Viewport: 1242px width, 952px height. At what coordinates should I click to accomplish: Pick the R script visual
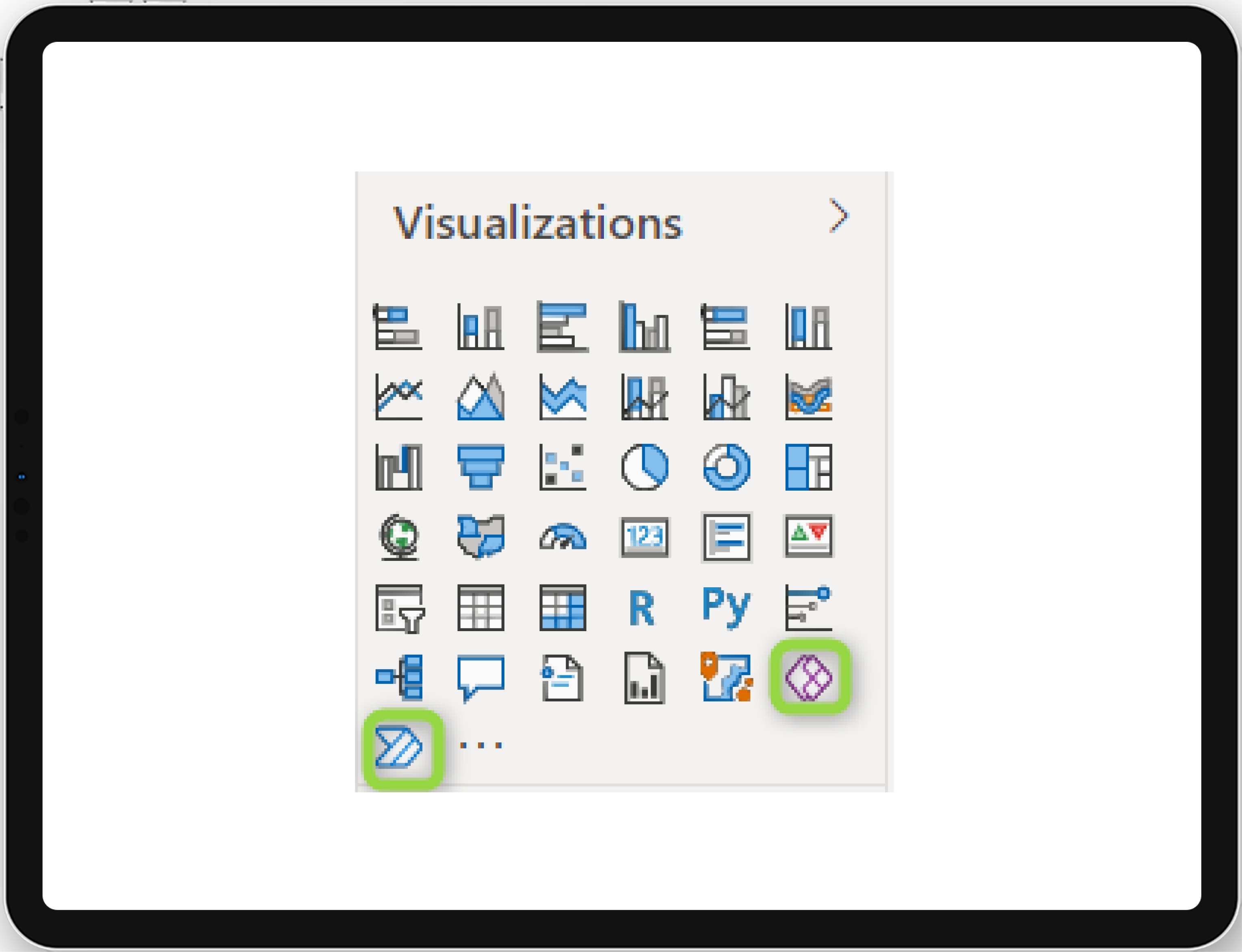642,608
